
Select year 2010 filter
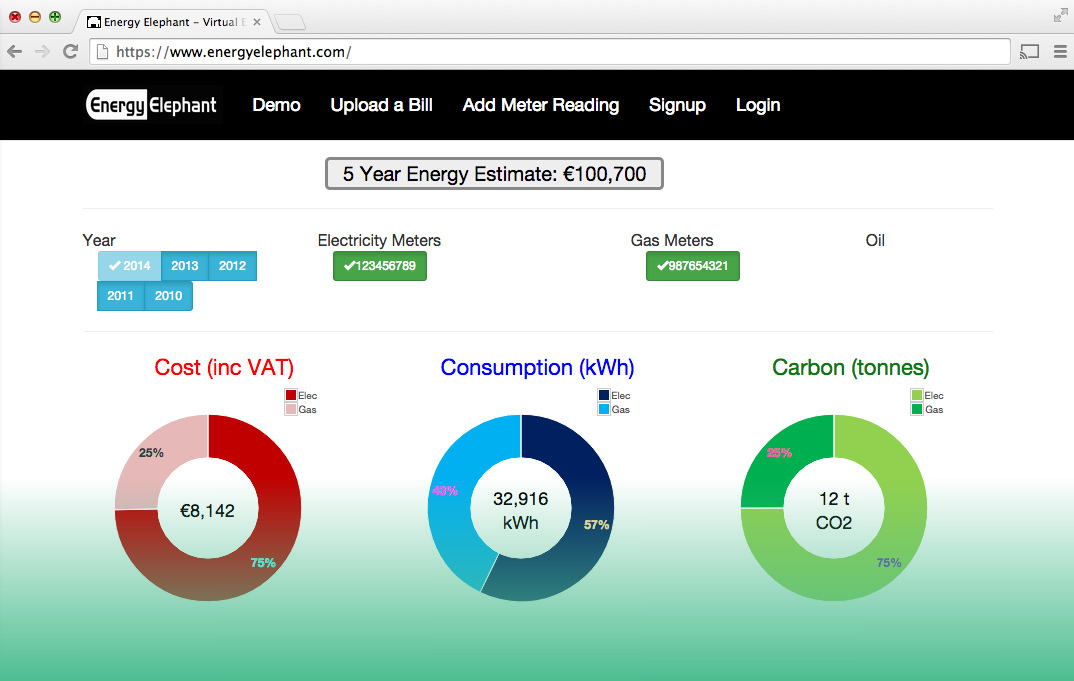(x=168, y=296)
